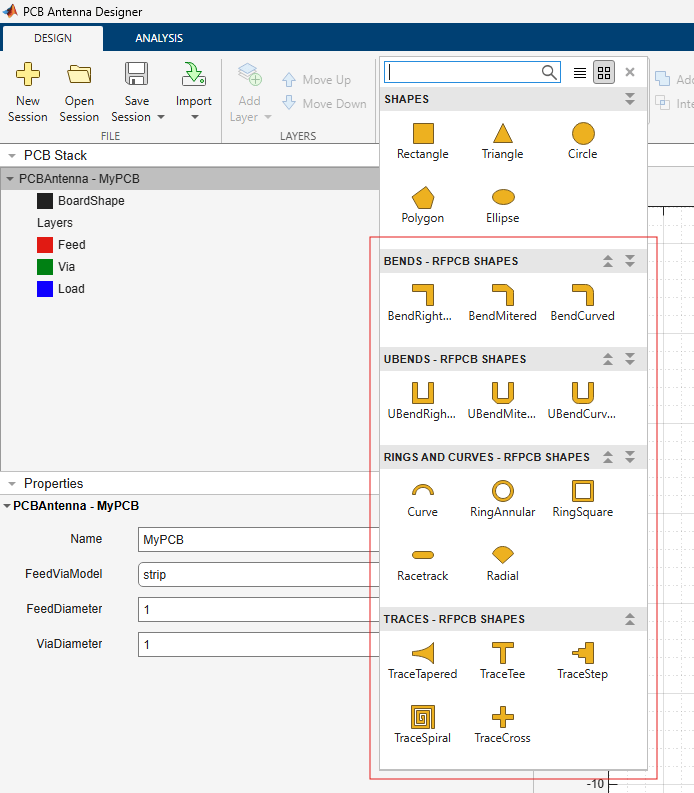
Task: Edit the FeedDiameter value field
Action: coord(258,609)
